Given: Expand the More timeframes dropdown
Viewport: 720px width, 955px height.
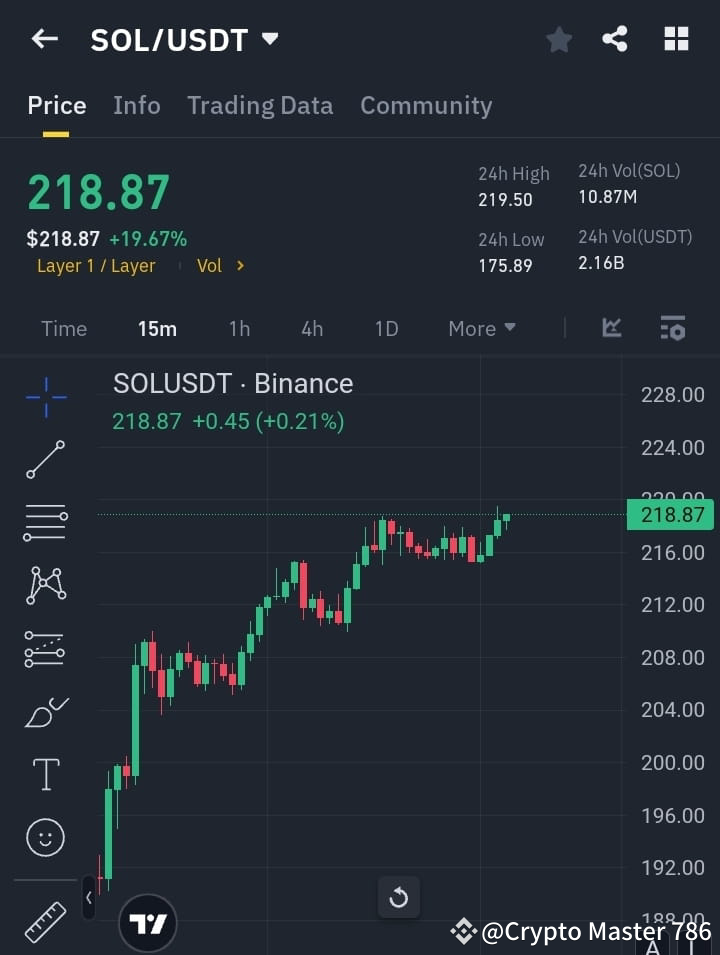Looking at the screenshot, I should pos(481,328).
